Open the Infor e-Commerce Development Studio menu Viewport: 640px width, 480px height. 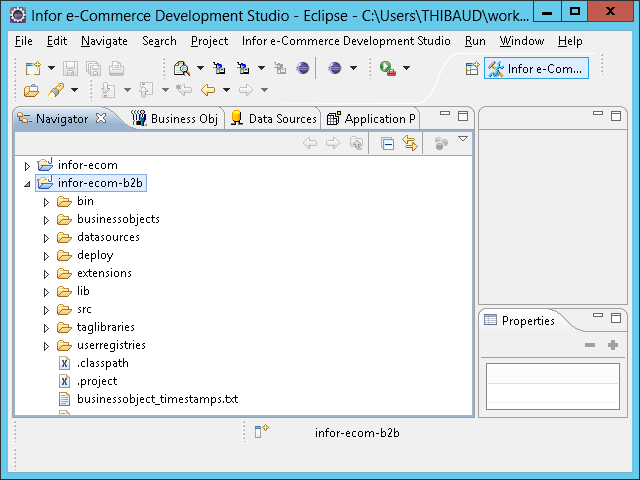pos(346,41)
